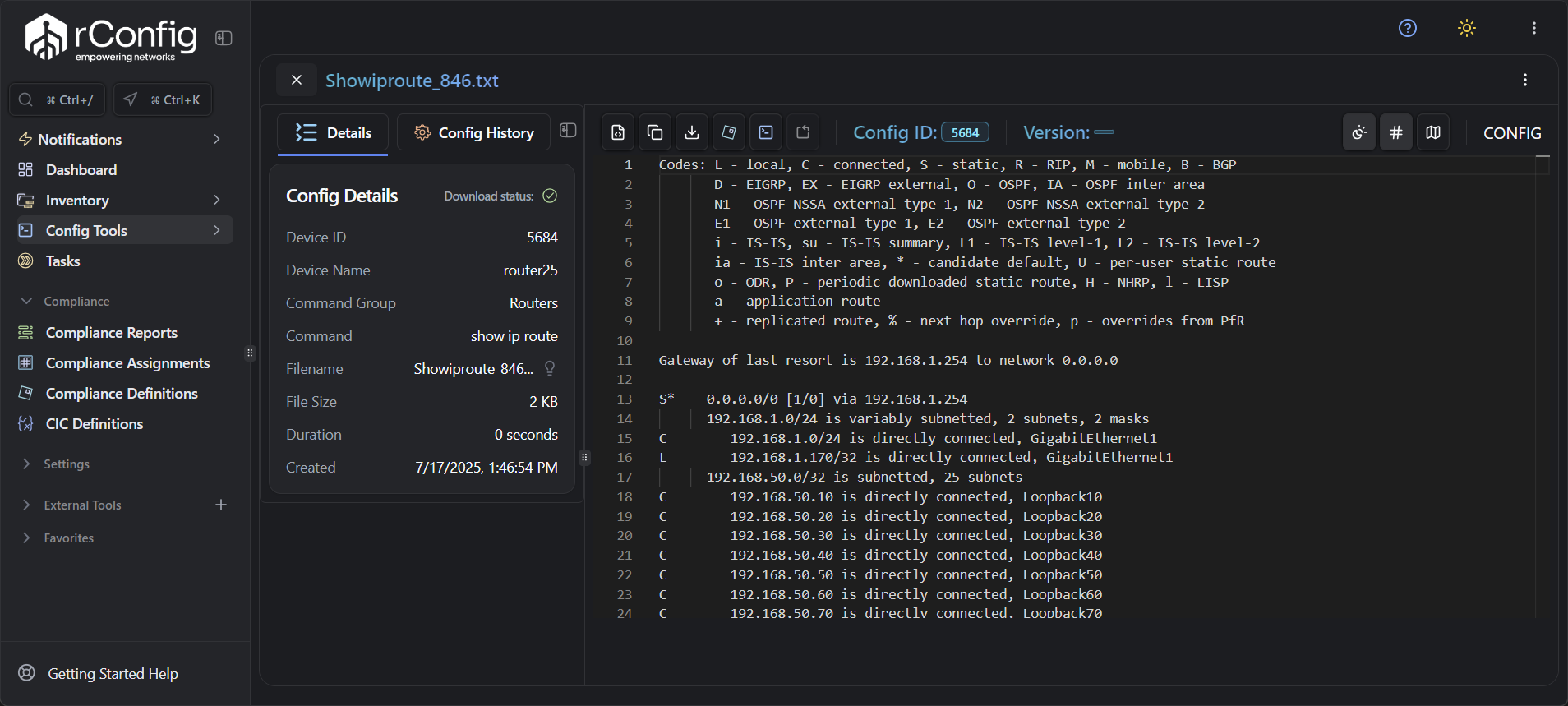Image resolution: width=1568 pixels, height=706 pixels.
Task: Click the Getting Started lifebuoy icon
Action: (26, 672)
